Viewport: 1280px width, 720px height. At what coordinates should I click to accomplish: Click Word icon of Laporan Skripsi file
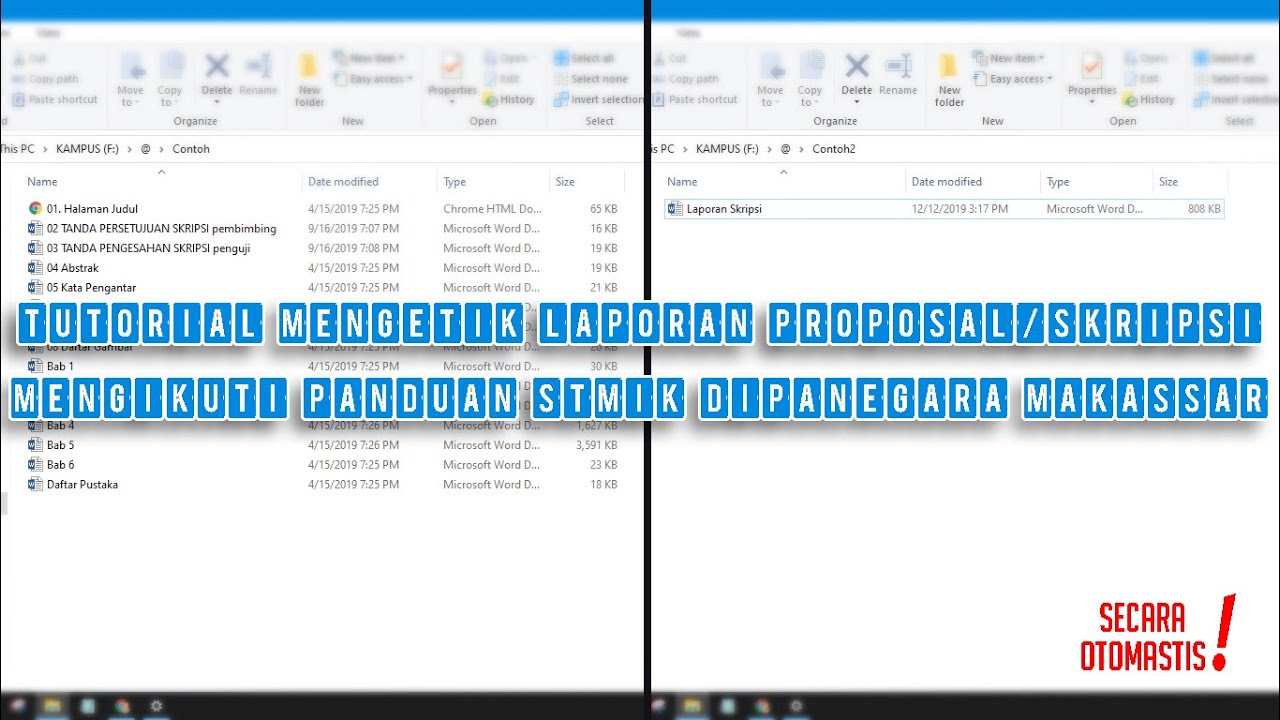(675, 209)
